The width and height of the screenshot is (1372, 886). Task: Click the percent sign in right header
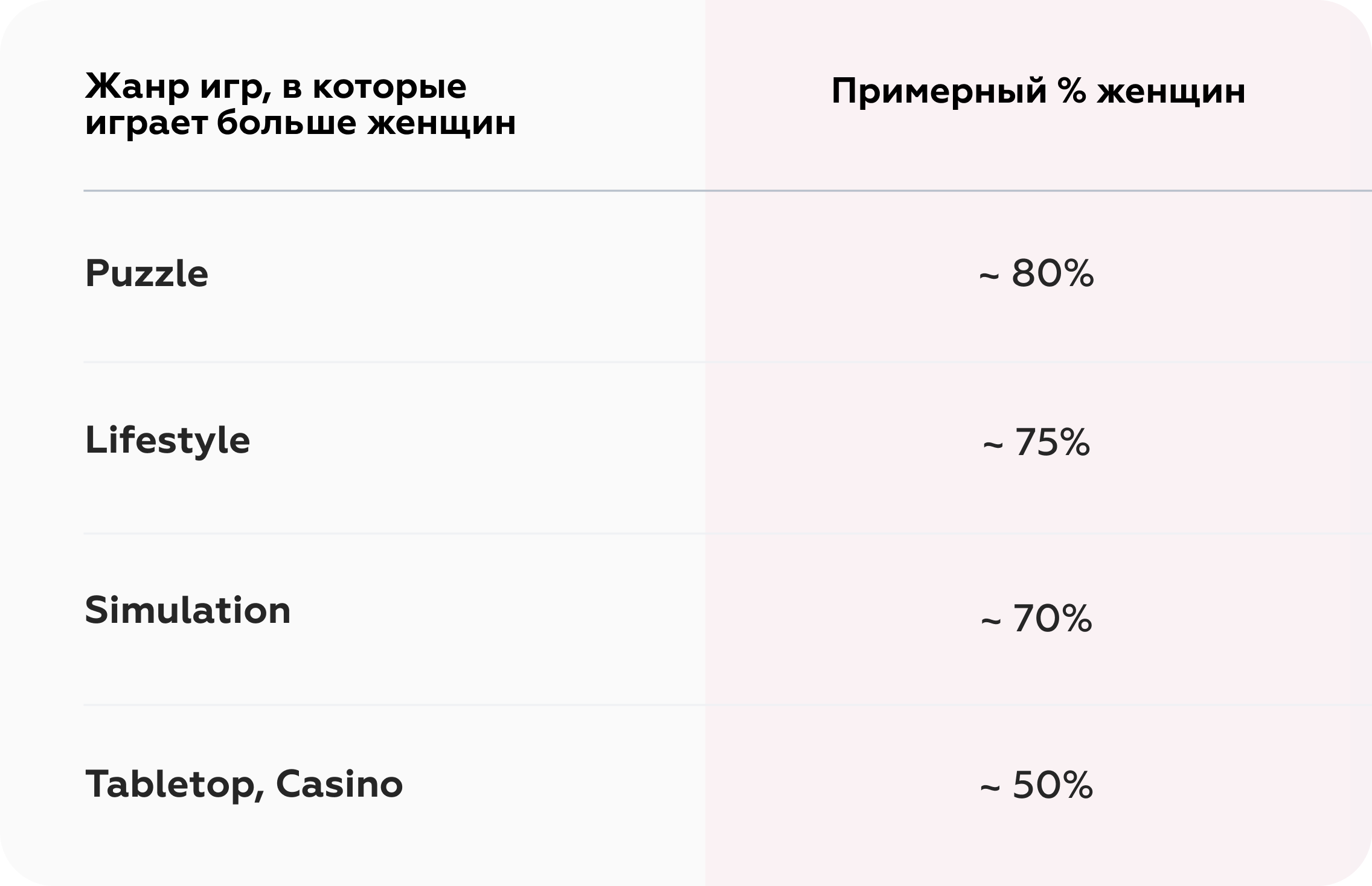point(1072,91)
